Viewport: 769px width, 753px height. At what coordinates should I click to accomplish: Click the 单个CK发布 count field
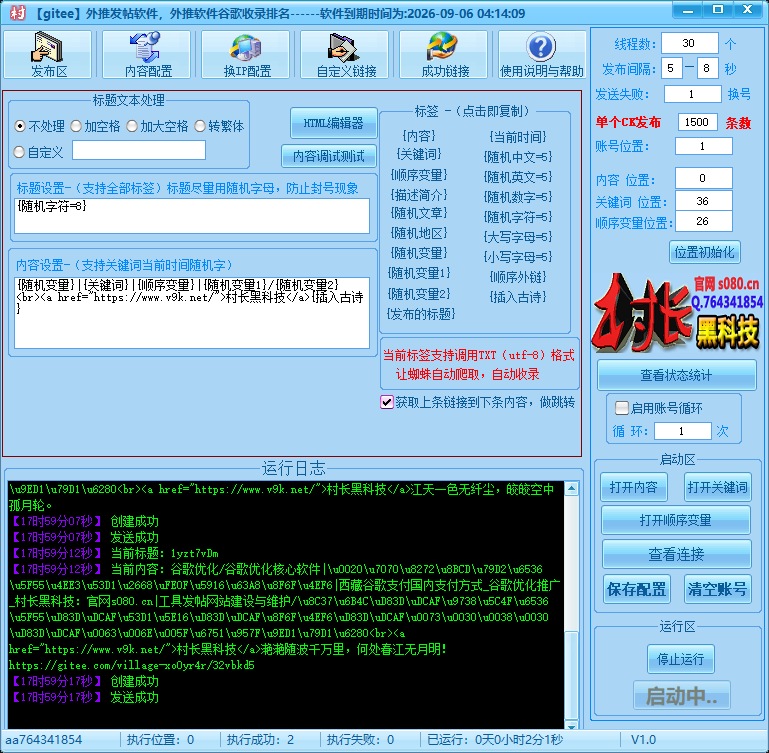click(697, 122)
